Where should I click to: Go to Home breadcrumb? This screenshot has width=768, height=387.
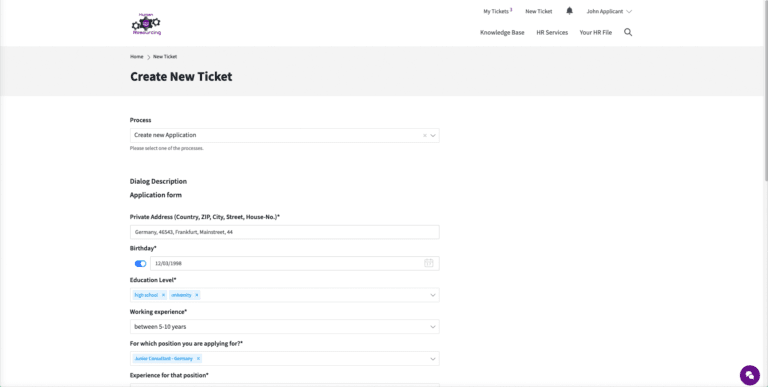(x=137, y=57)
